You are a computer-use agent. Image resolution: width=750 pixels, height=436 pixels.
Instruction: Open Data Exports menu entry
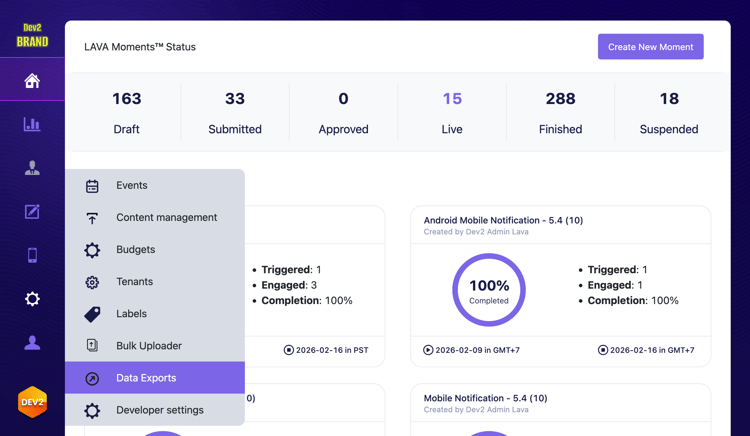click(x=155, y=378)
